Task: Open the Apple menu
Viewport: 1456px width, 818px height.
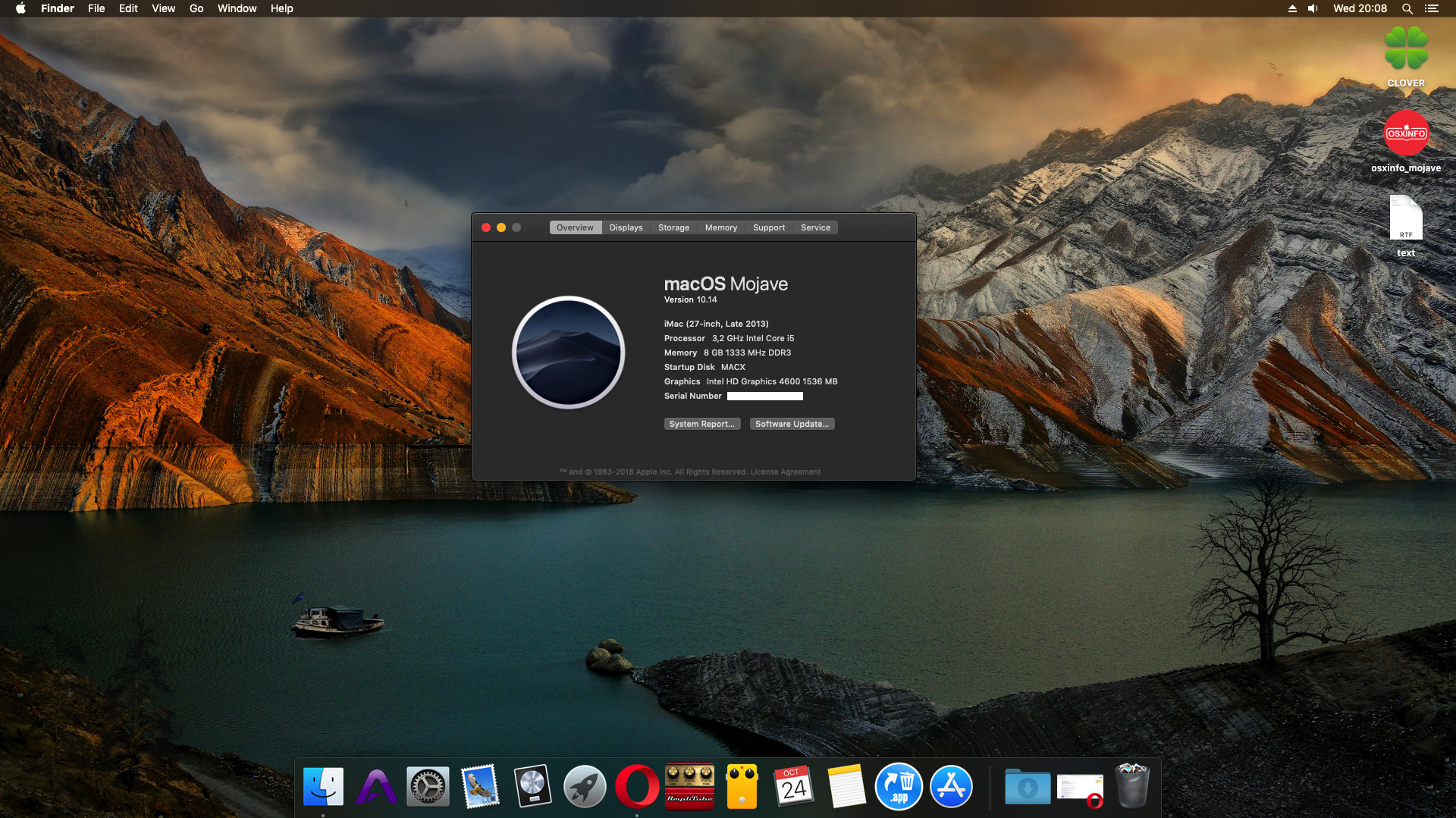Action: [x=19, y=8]
